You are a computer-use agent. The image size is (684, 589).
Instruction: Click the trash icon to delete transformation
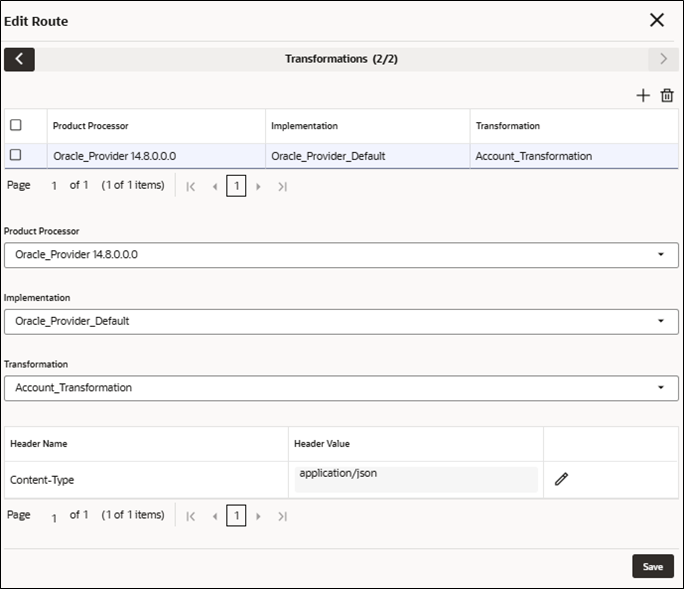pos(667,95)
